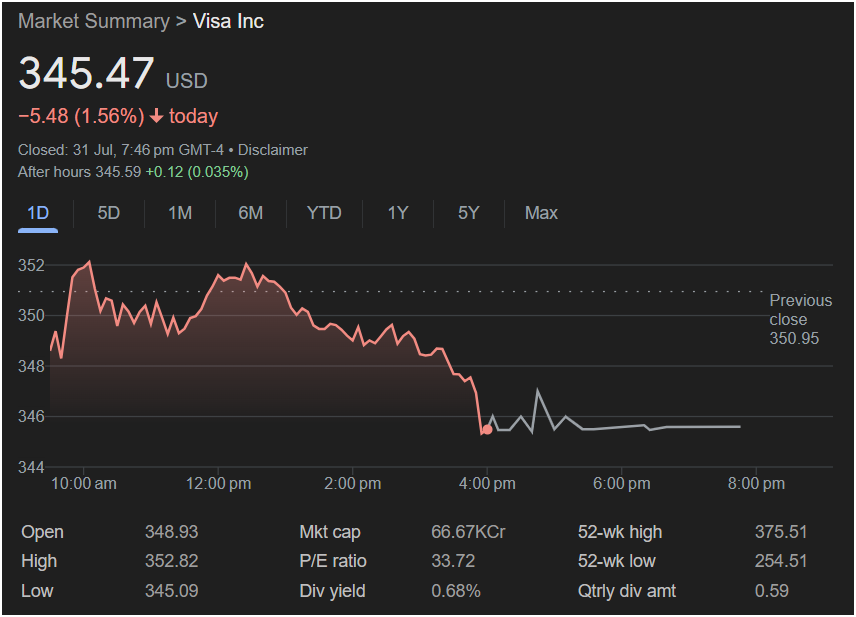Screen dimensions: 856x617
Task: Select the Max time range tab
Action: (541, 213)
